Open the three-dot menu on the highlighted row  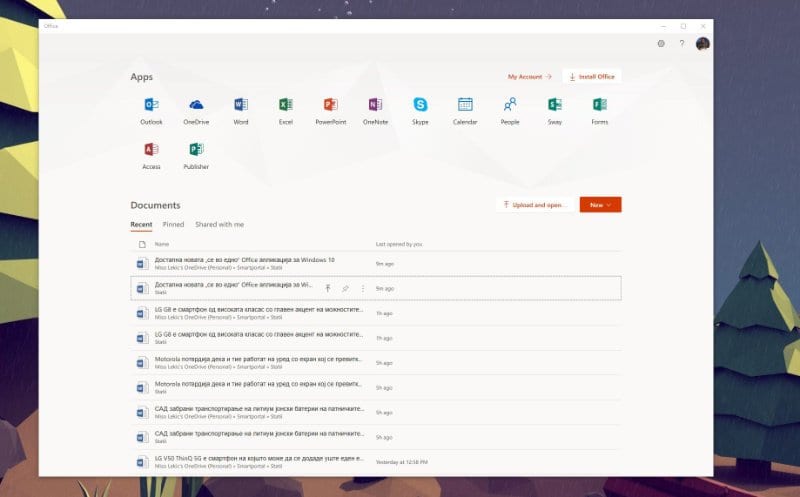tap(363, 288)
